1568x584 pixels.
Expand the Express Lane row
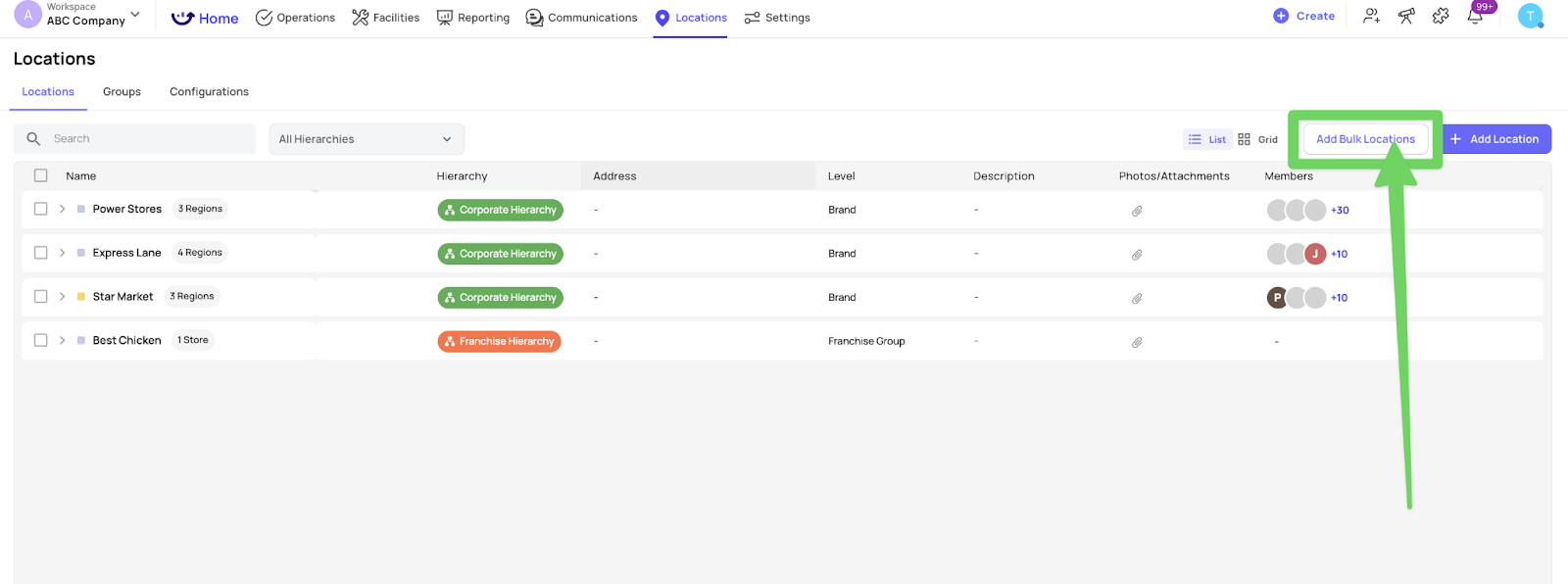[x=62, y=253]
